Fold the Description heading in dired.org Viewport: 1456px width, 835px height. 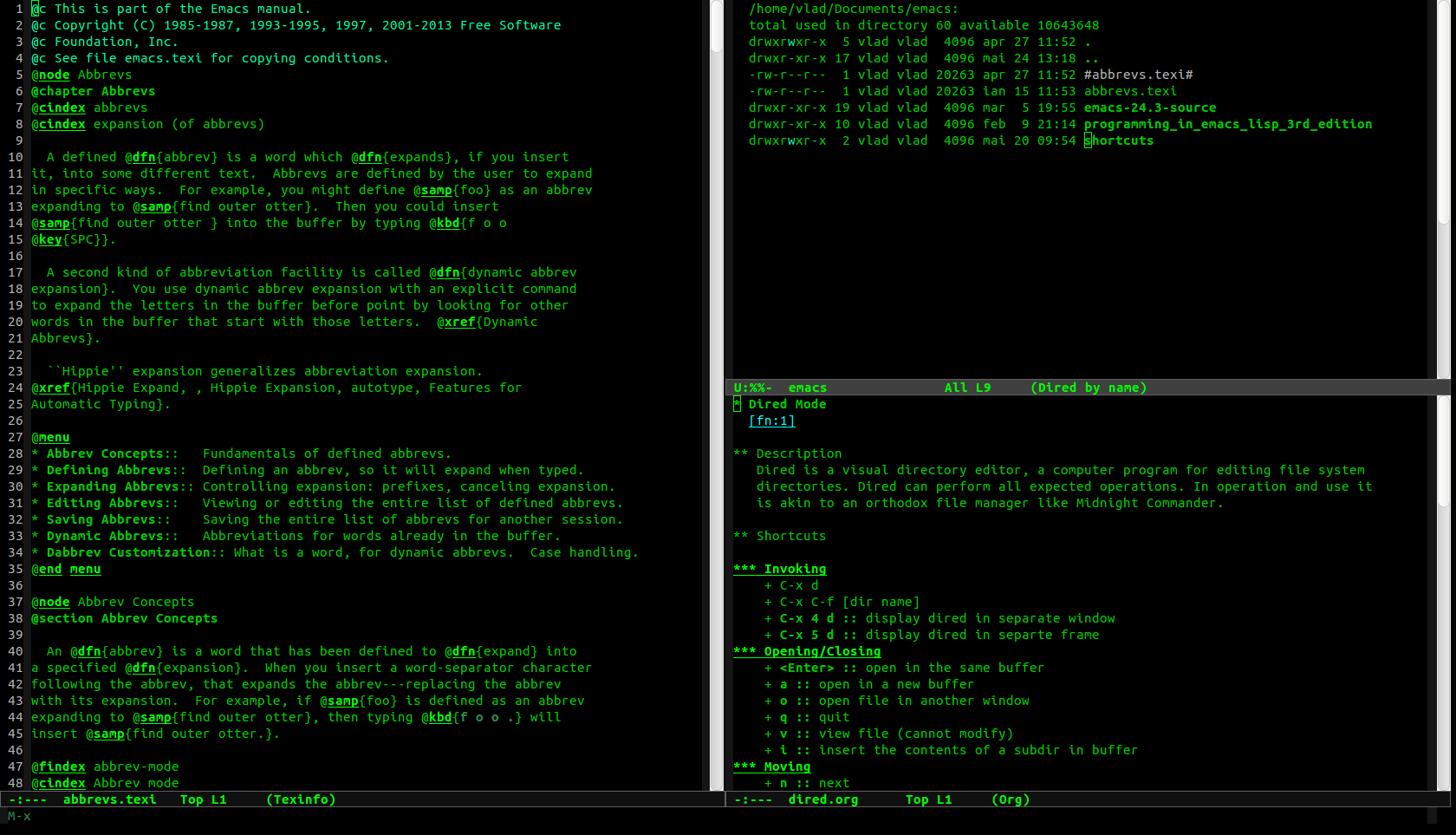[x=788, y=453]
